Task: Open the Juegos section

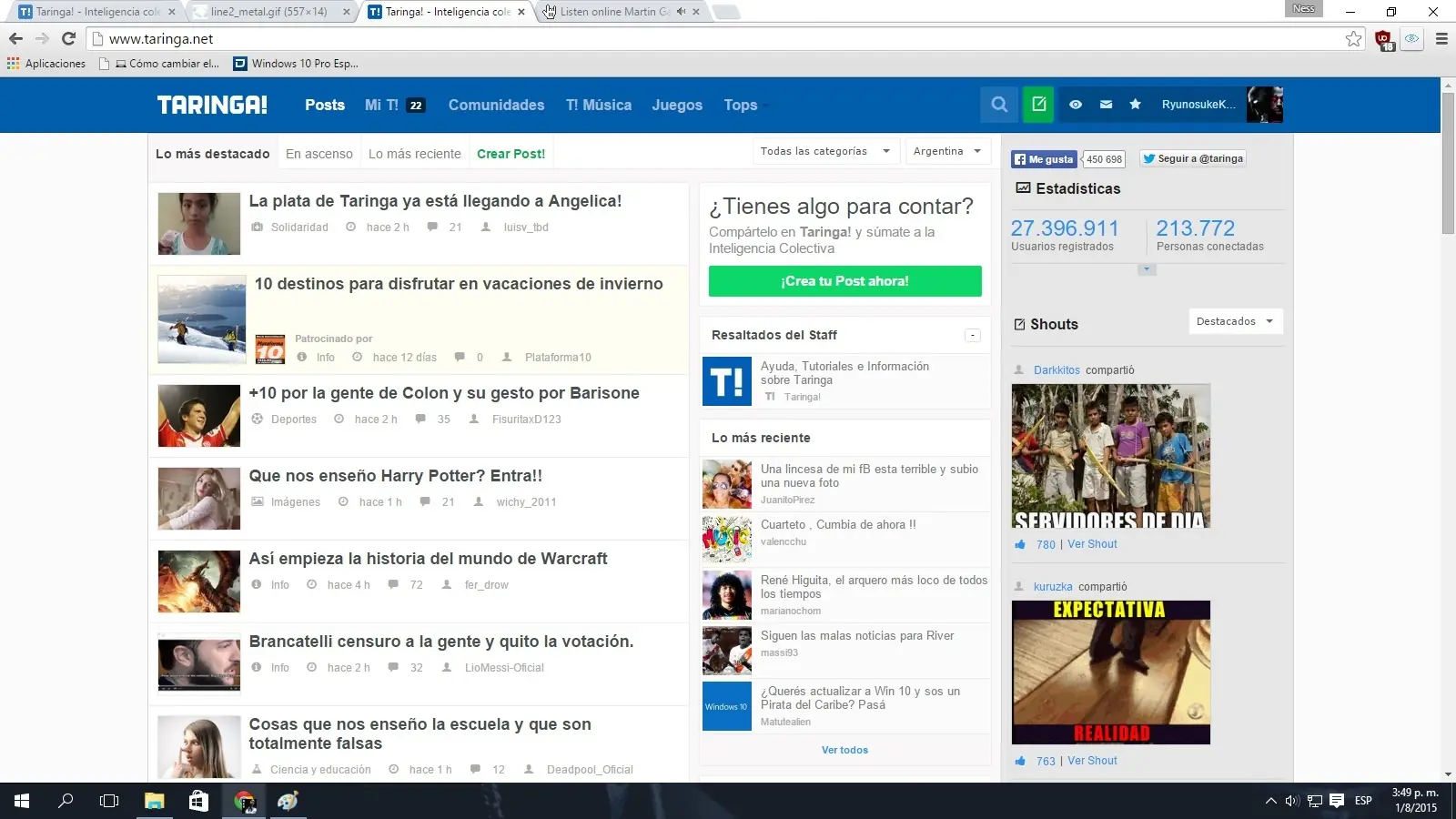Action: tap(677, 106)
